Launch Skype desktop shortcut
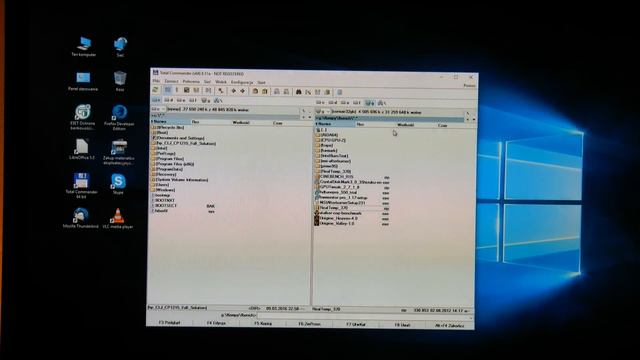The image size is (640, 360). (x=118, y=184)
